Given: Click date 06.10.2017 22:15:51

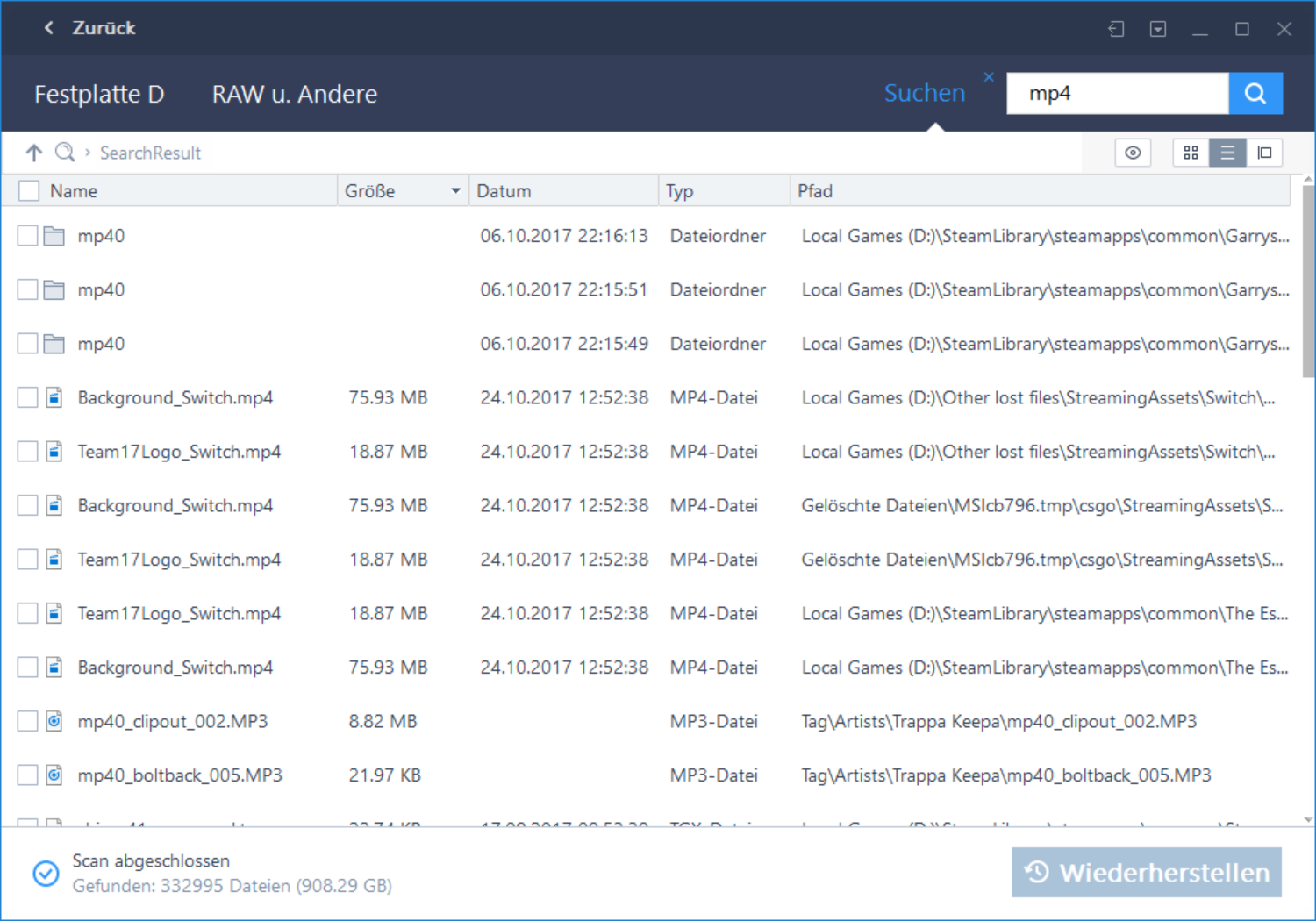Looking at the screenshot, I should [x=563, y=289].
